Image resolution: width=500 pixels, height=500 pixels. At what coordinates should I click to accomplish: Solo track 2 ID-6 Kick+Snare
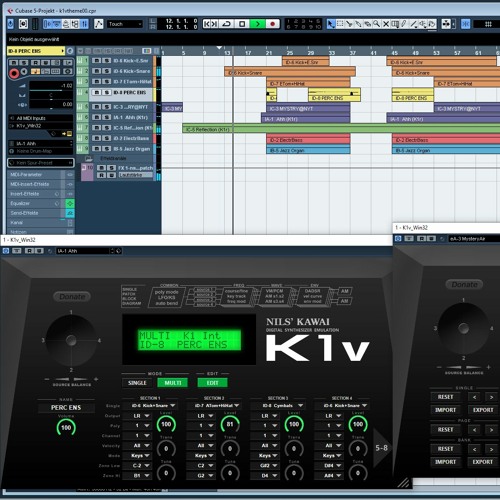107,71
